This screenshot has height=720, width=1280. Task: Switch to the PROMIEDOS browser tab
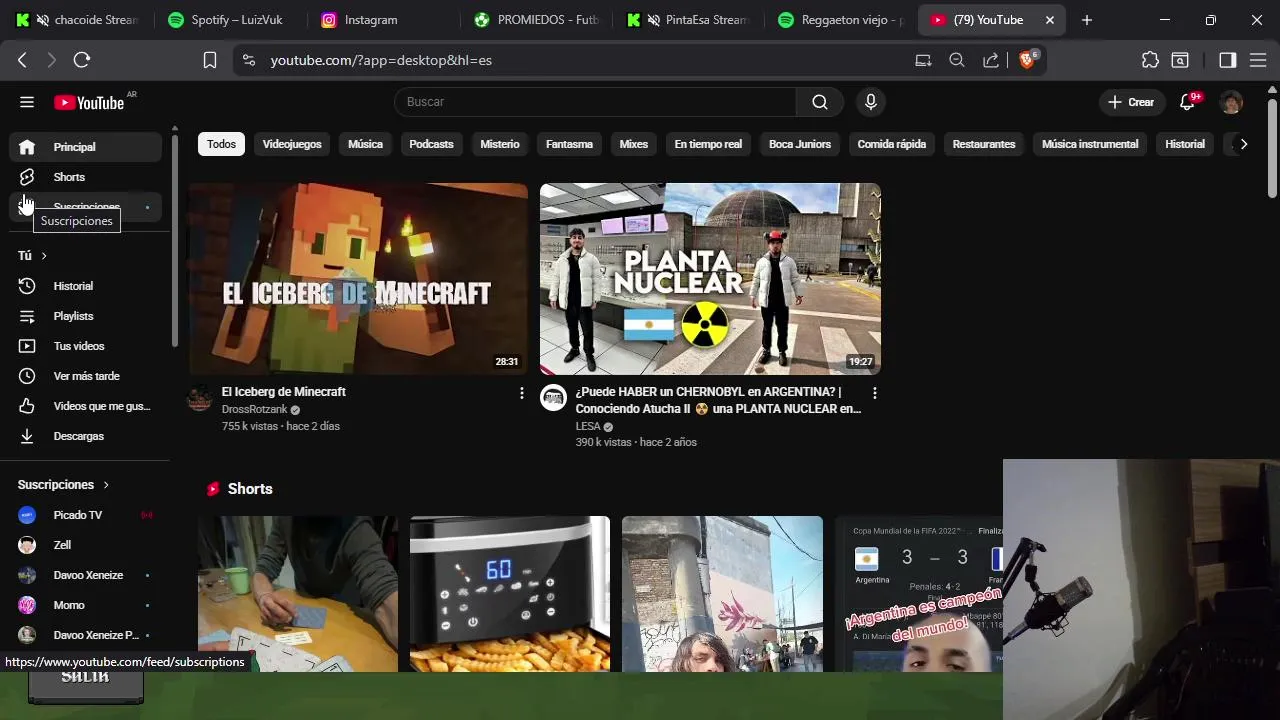click(535, 20)
